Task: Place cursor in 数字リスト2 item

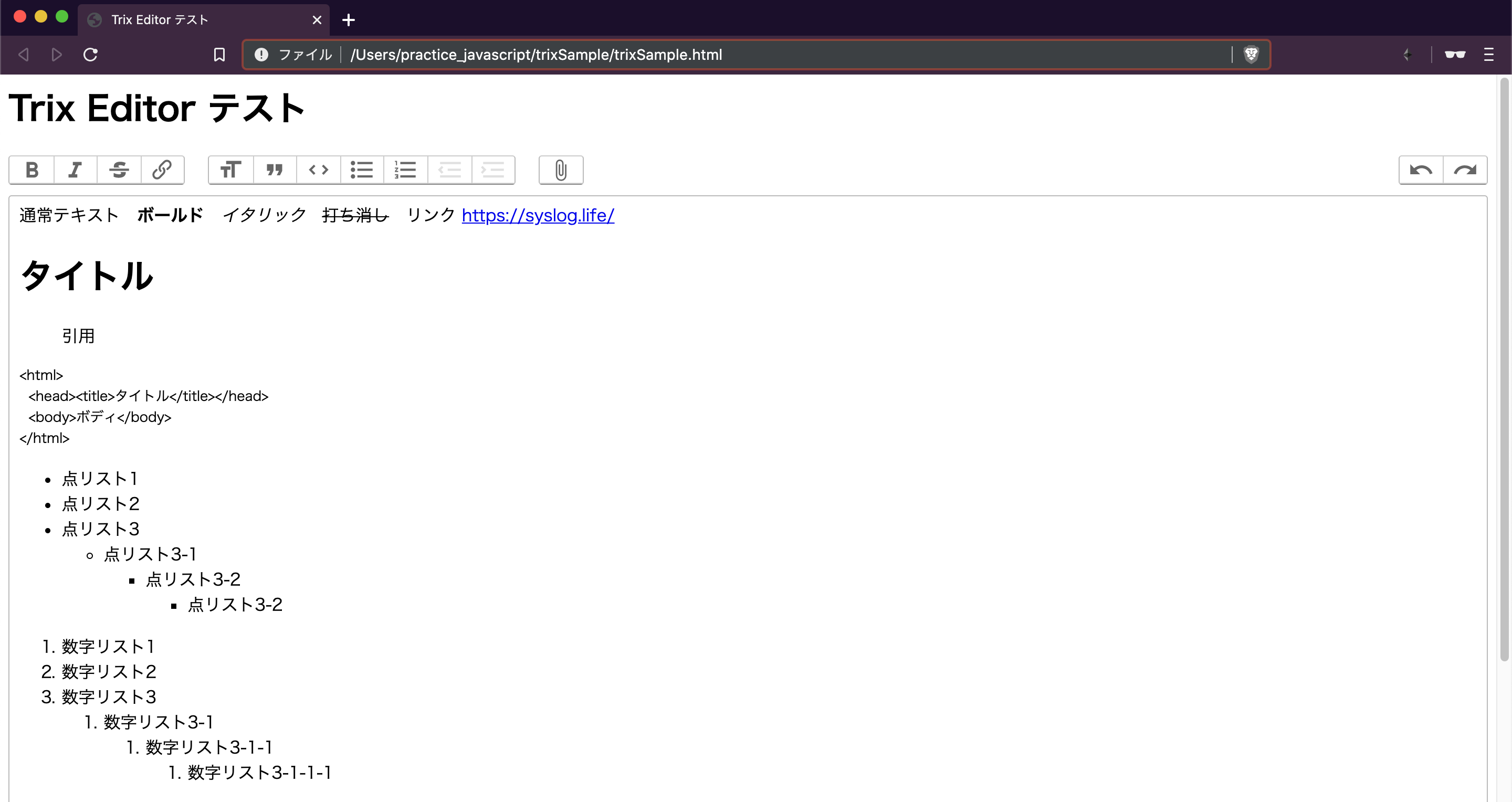Action: point(109,672)
